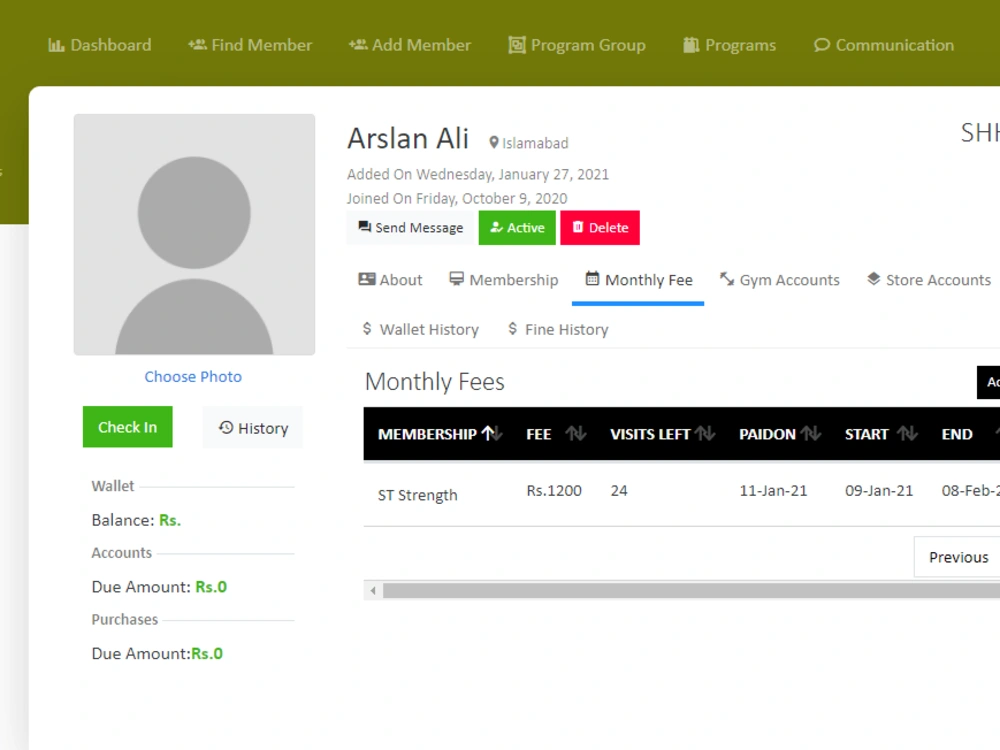Click the Previous pagination button

[x=957, y=557]
